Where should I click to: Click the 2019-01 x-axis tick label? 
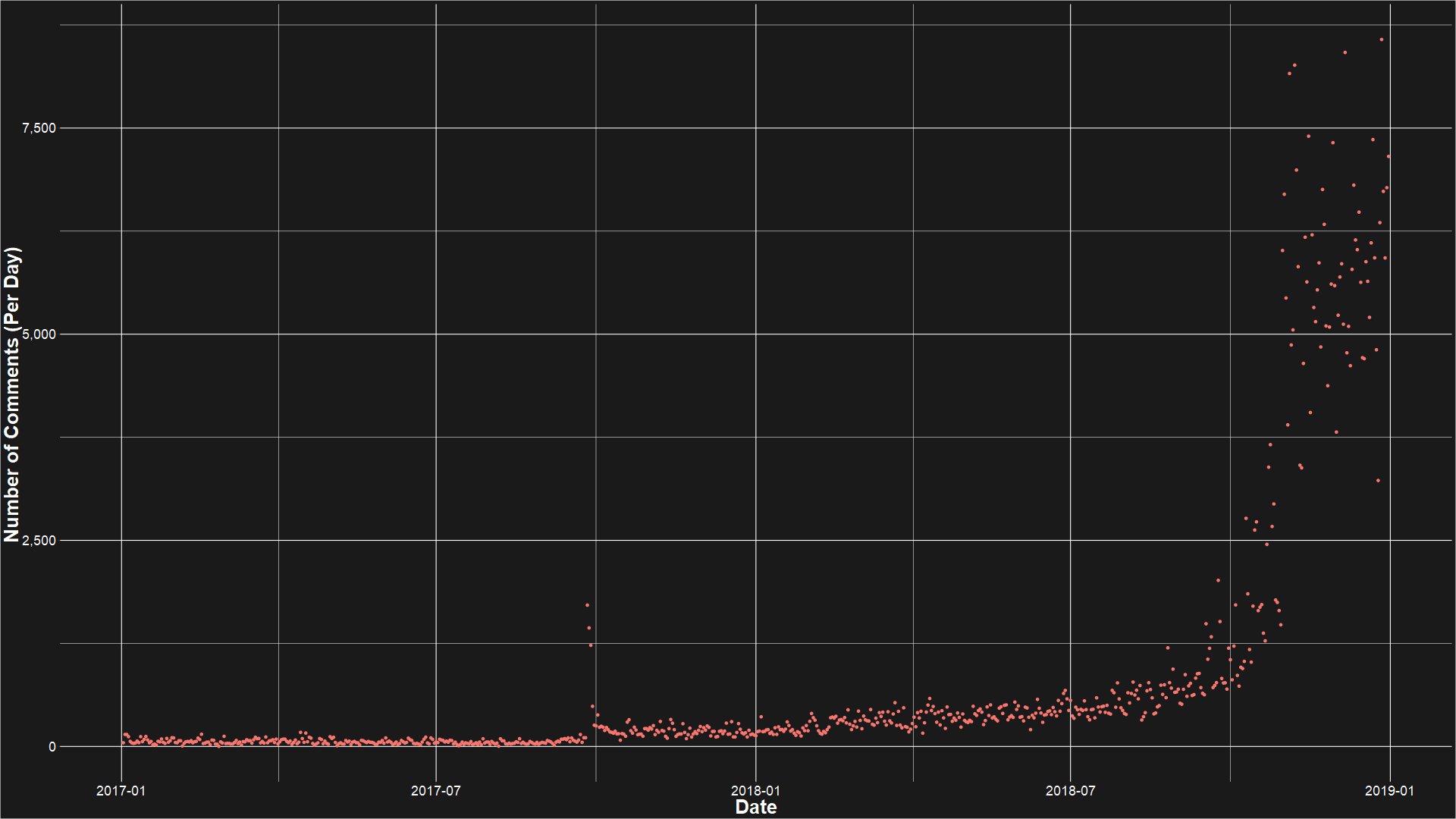1389,791
